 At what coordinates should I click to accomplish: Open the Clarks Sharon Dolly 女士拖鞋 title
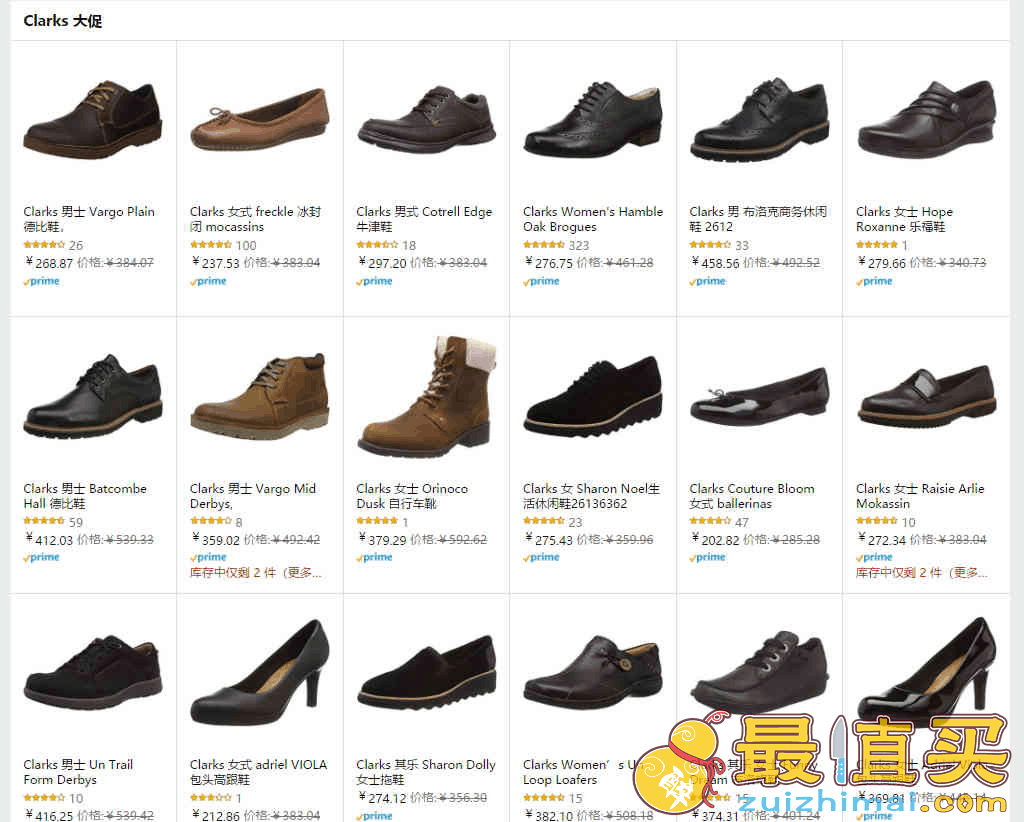pyautogui.click(x=426, y=772)
